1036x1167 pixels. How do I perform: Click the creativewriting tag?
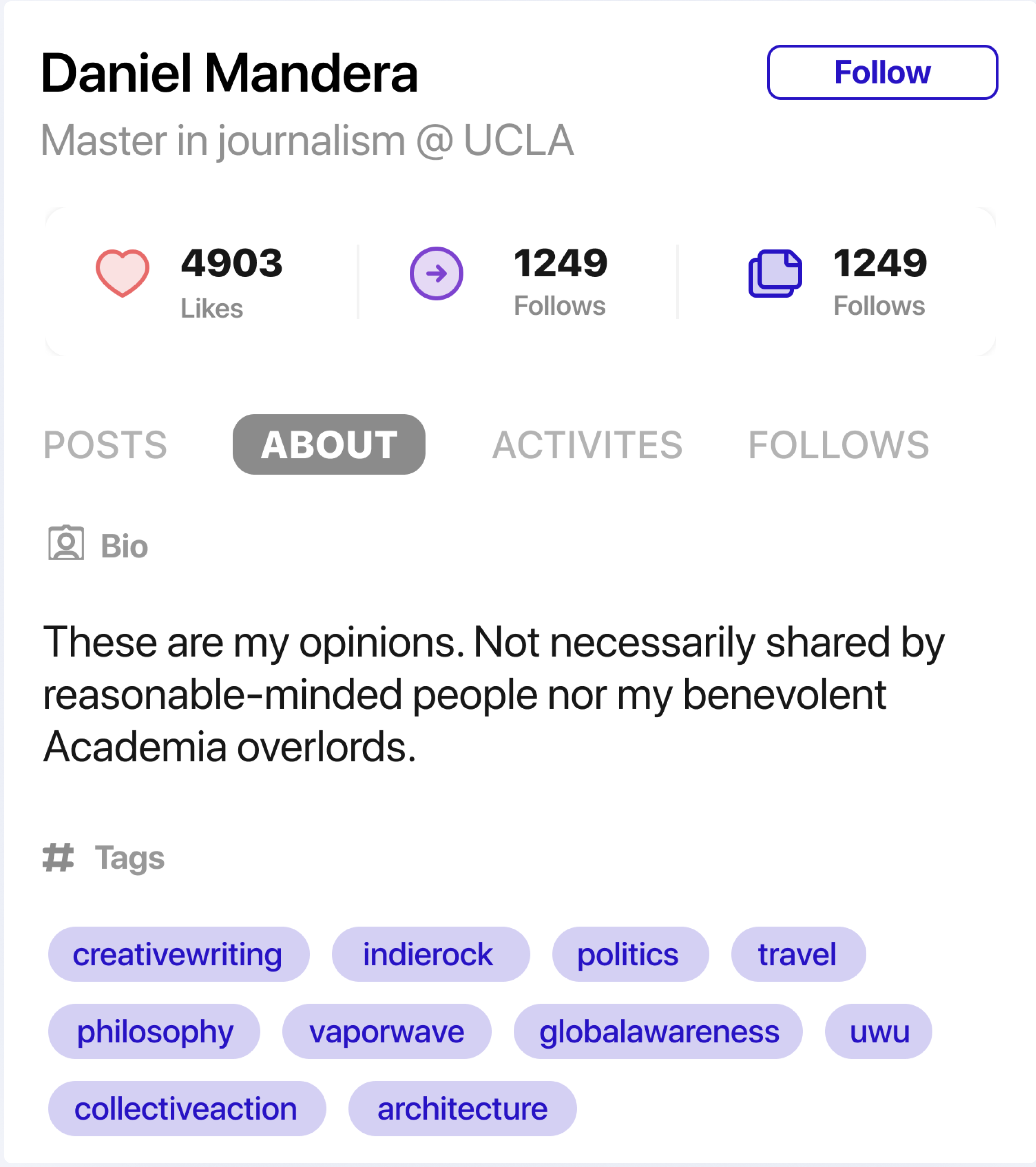pos(178,955)
